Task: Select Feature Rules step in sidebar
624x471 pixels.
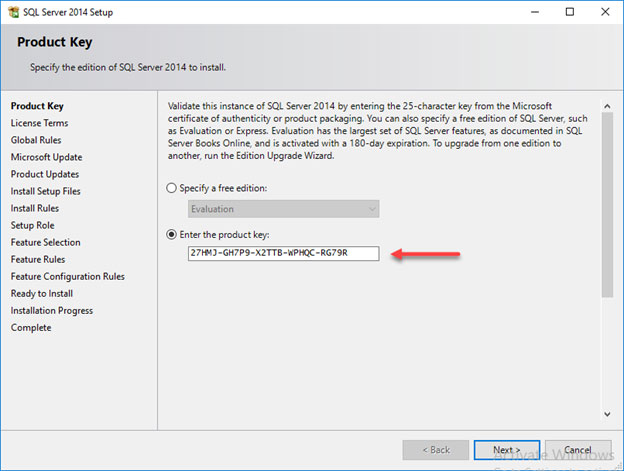Action: pos(38,259)
